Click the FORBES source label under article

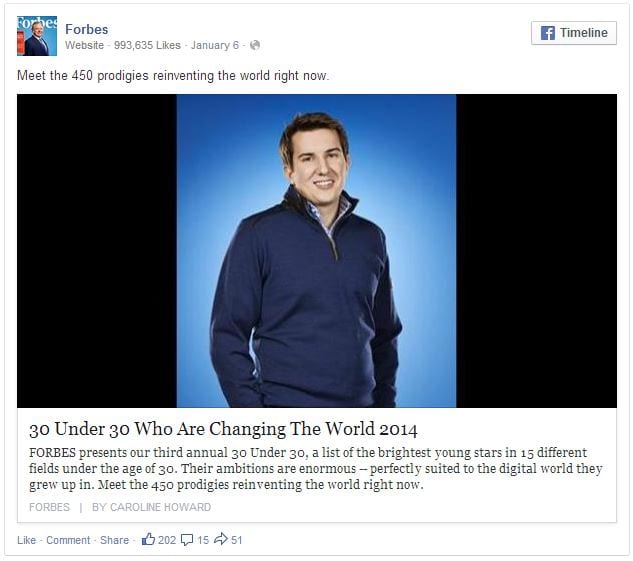(x=49, y=507)
